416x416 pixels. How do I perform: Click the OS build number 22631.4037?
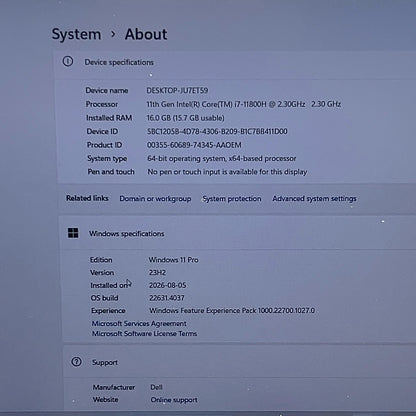coord(167,298)
